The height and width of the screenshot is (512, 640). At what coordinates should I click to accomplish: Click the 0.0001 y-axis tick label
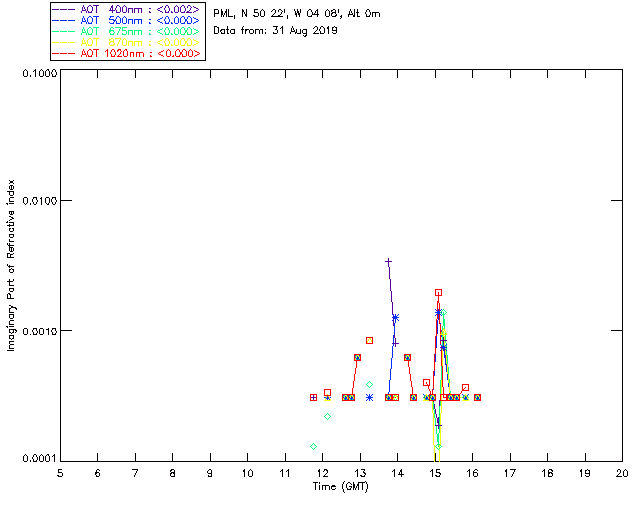[x=40, y=459]
